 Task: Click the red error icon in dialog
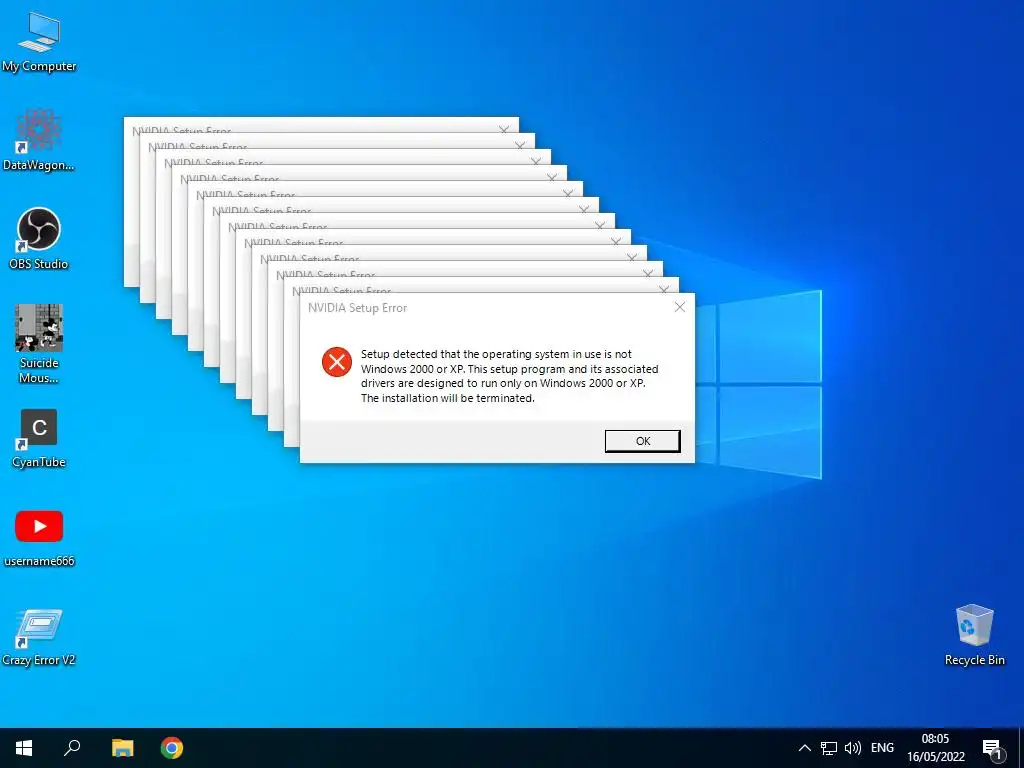coord(337,362)
